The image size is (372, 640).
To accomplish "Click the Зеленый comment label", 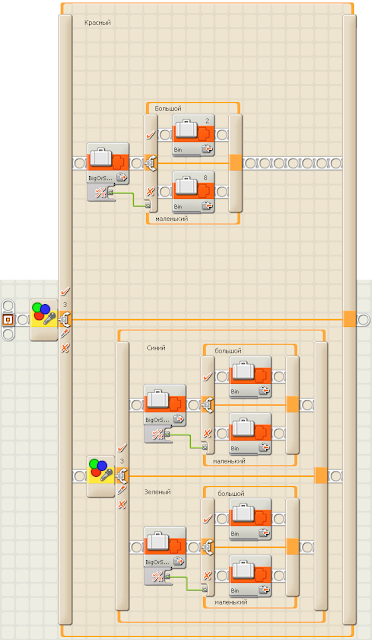I will [x=157, y=492].
